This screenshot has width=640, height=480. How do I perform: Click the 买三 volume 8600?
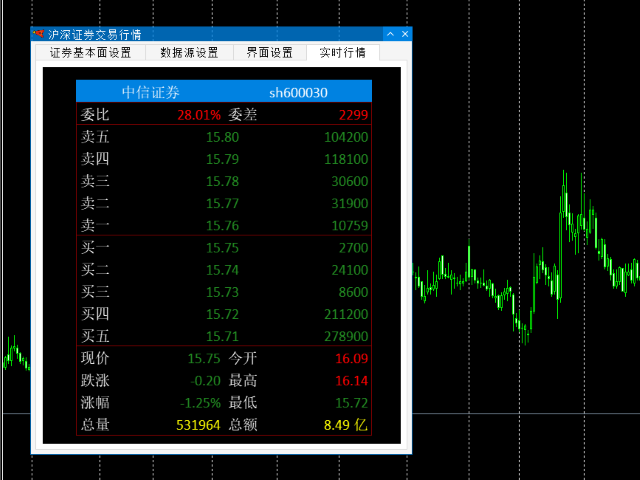coord(353,292)
